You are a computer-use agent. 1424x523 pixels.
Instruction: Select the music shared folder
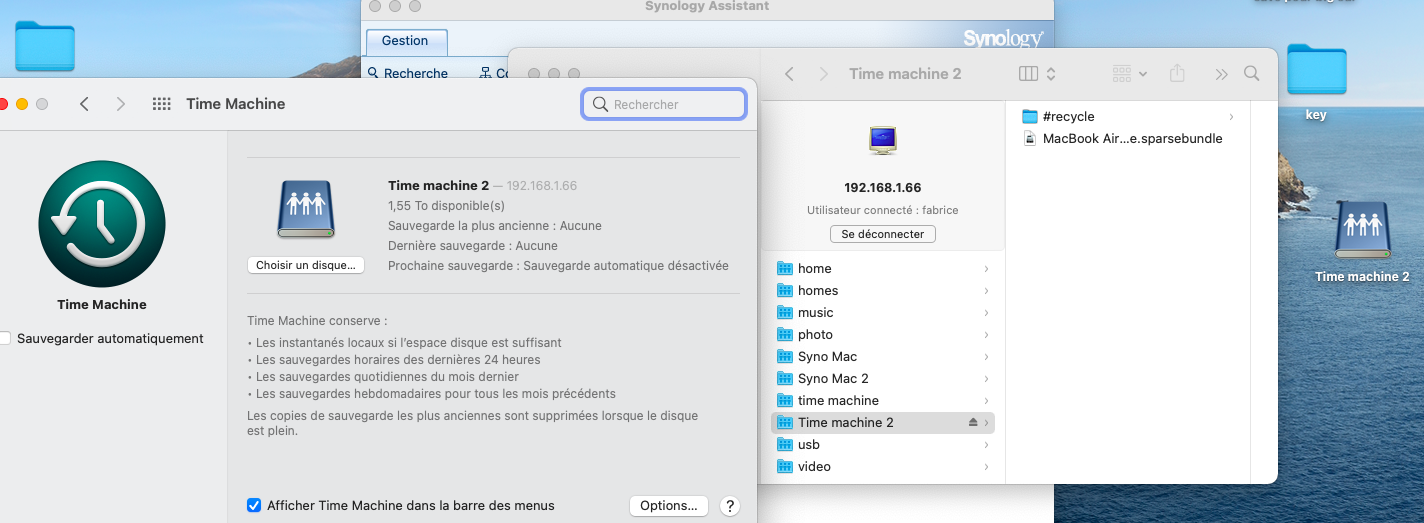click(x=883, y=313)
